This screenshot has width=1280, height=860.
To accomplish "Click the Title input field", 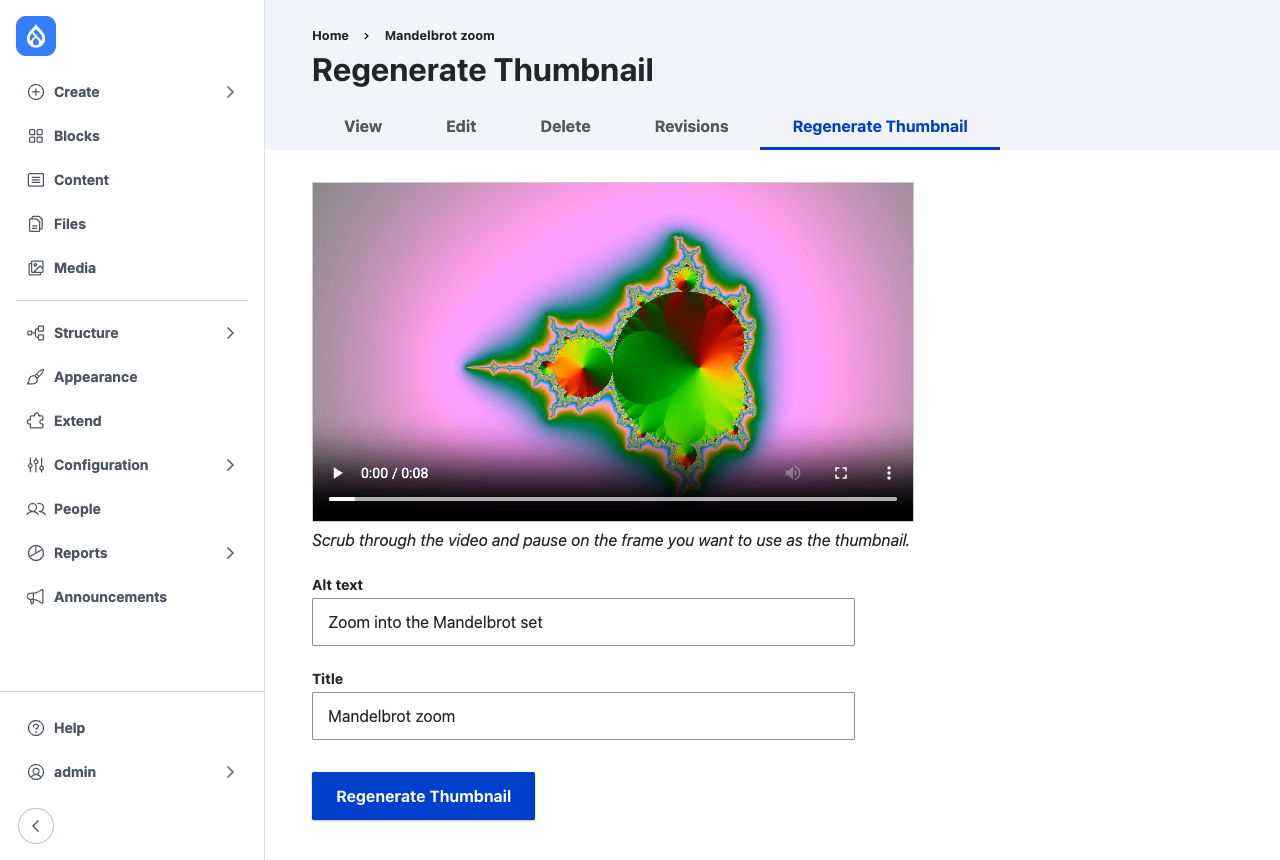I will coord(583,716).
